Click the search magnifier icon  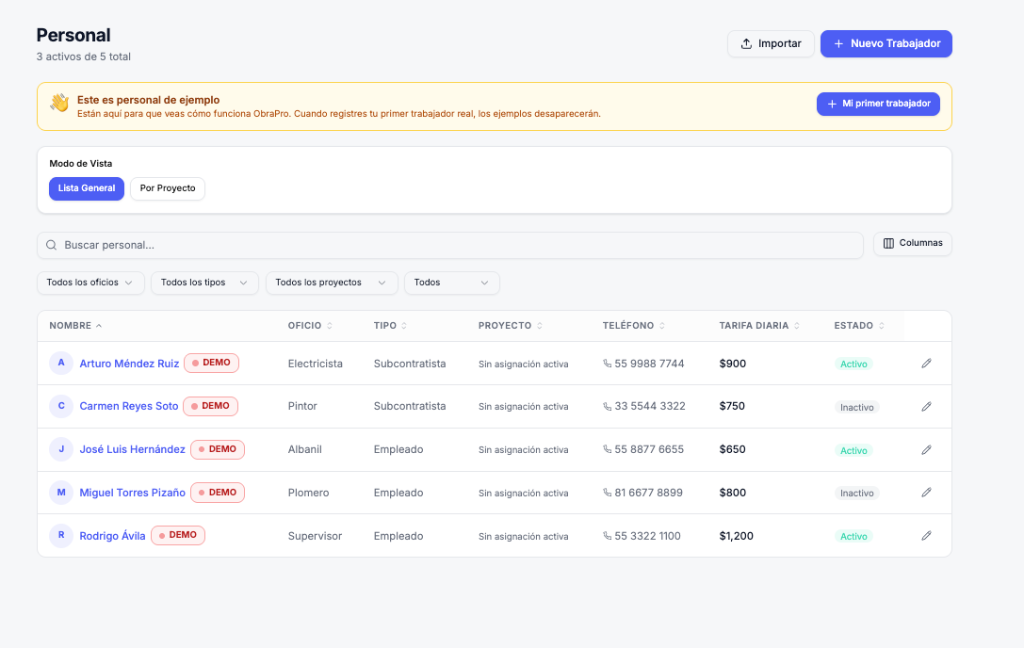[51, 245]
